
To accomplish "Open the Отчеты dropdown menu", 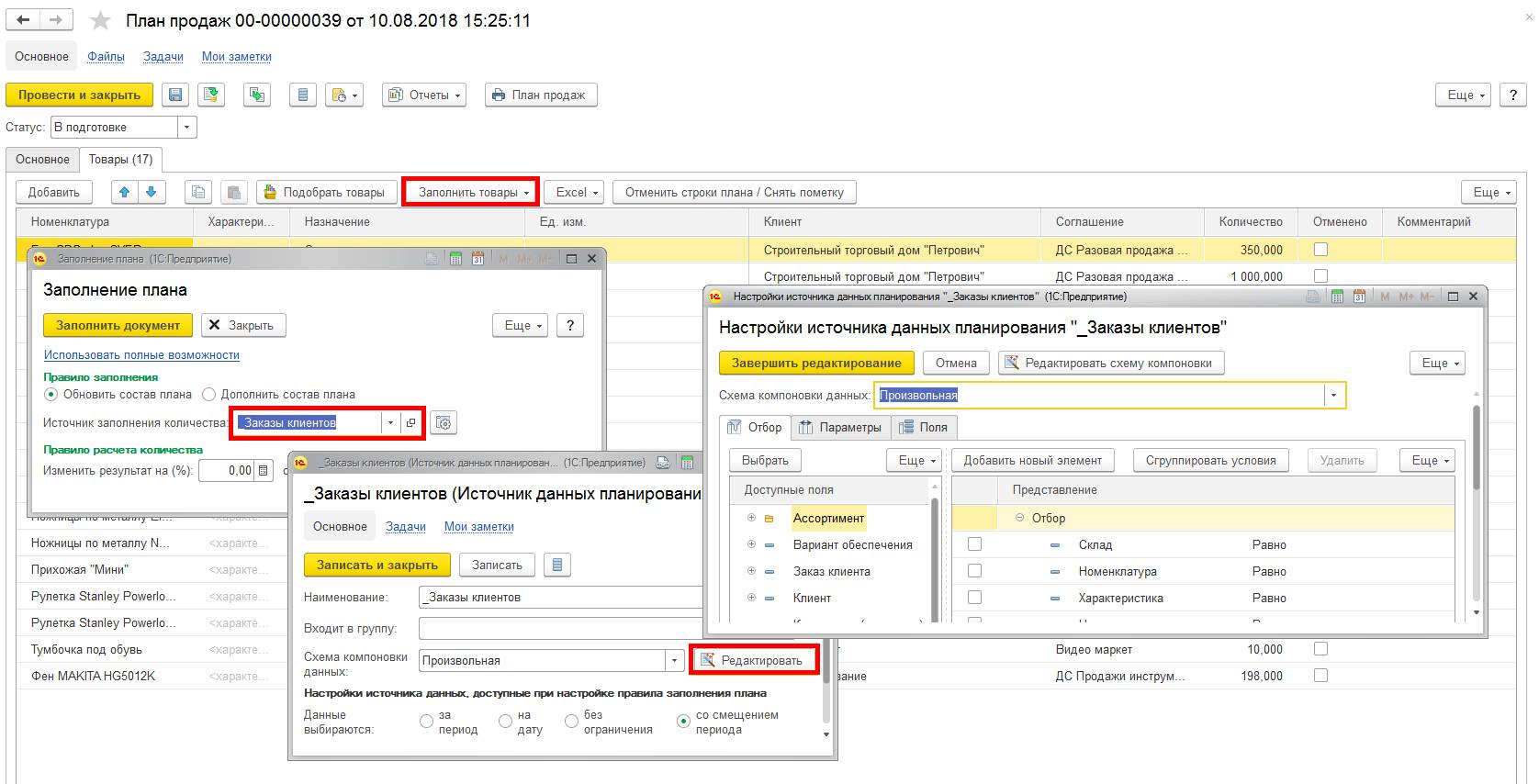I will (425, 95).
